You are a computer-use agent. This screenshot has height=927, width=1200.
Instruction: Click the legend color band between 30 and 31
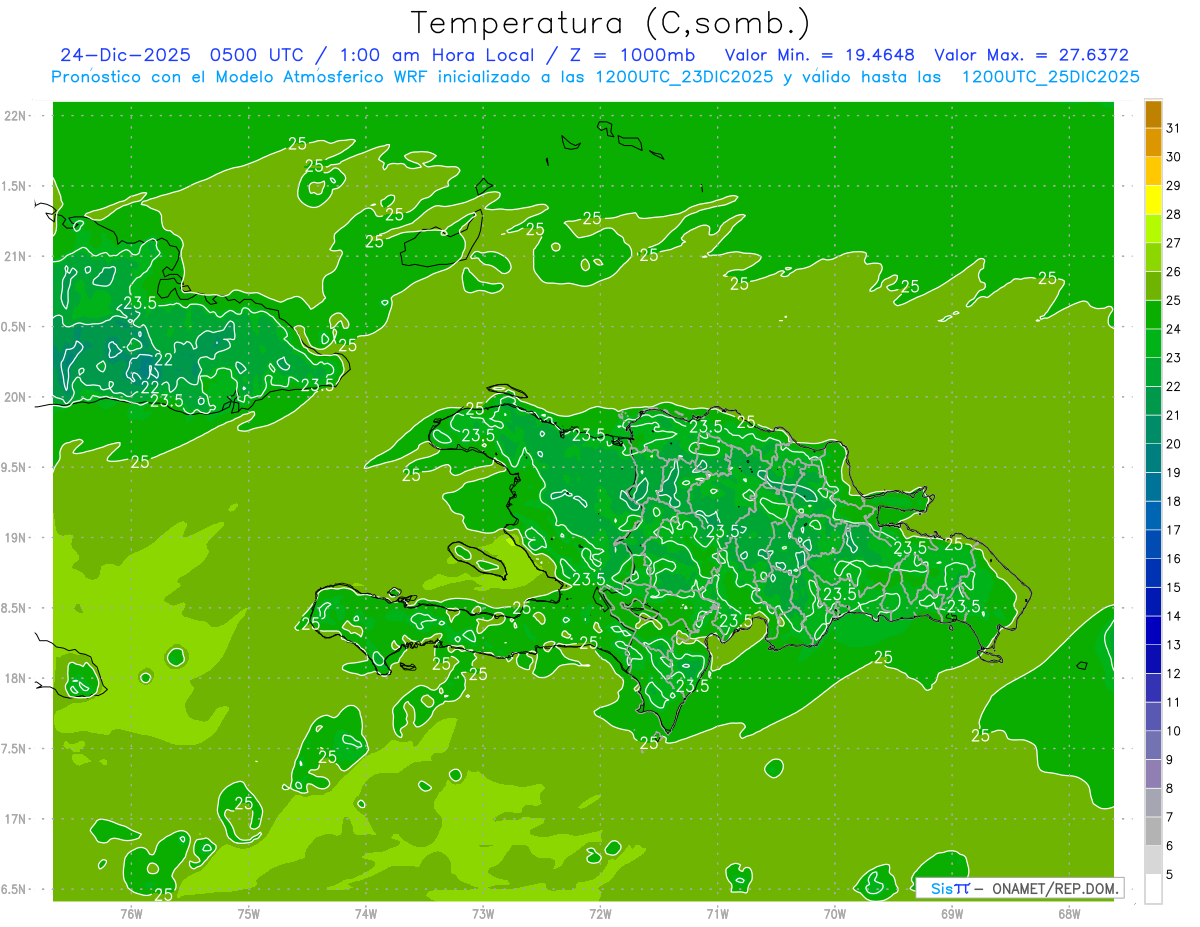(x=1153, y=143)
